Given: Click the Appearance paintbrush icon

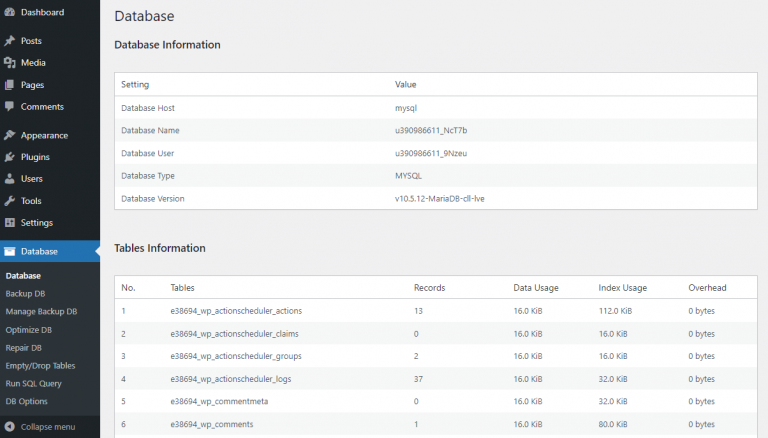Looking at the screenshot, I should (x=10, y=135).
